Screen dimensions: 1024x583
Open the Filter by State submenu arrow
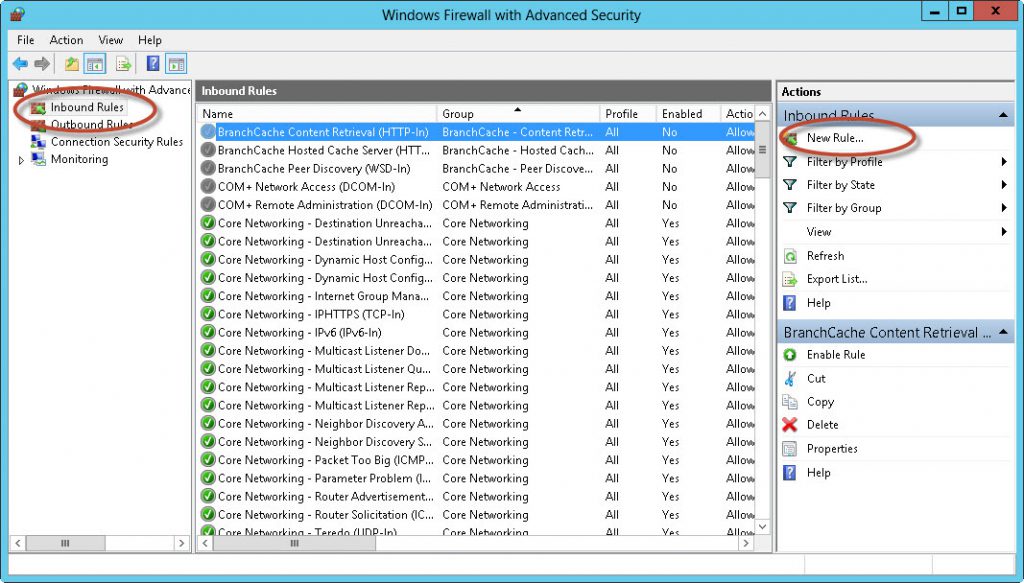[1004, 185]
